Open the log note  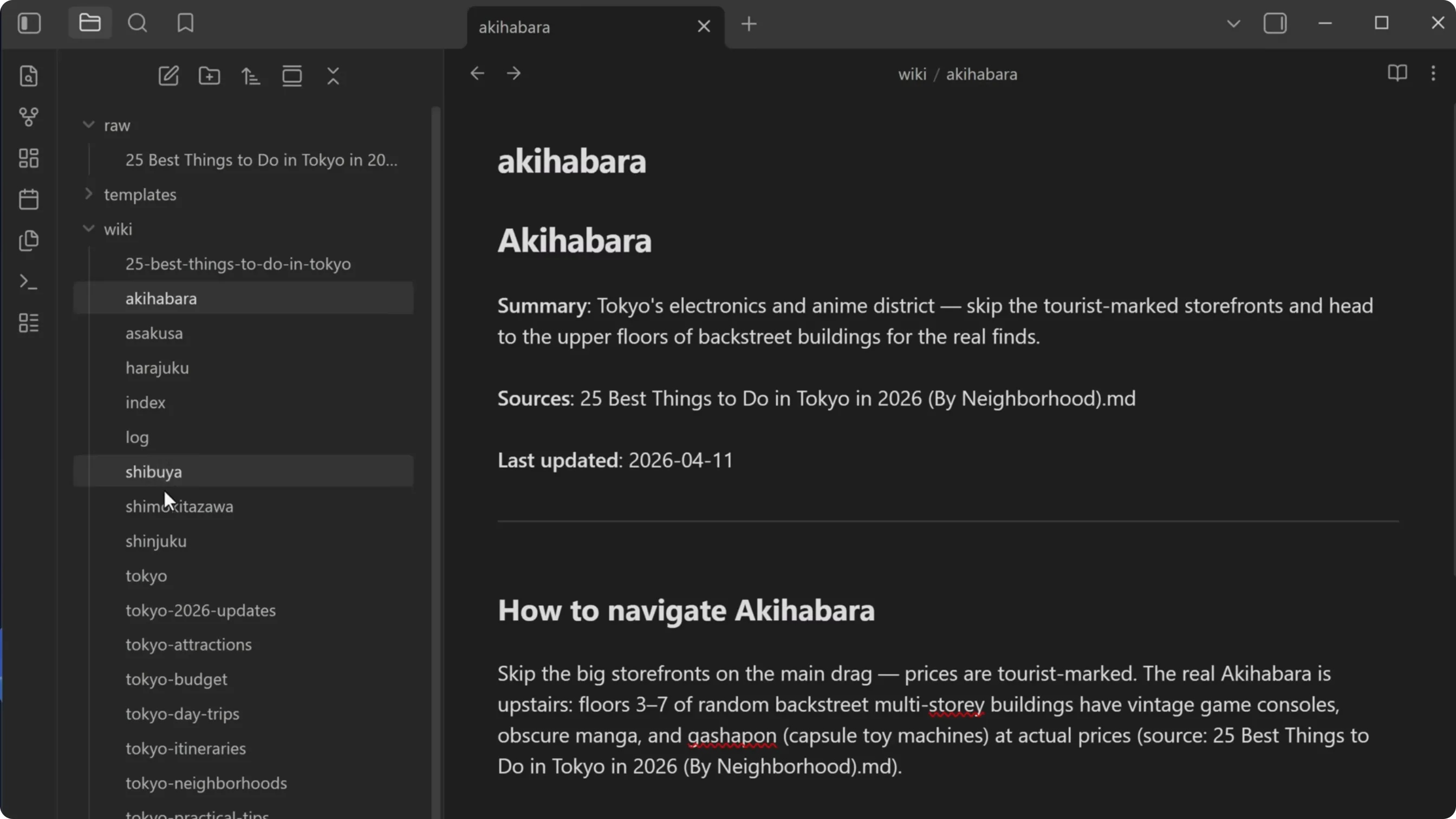pos(244,437)
